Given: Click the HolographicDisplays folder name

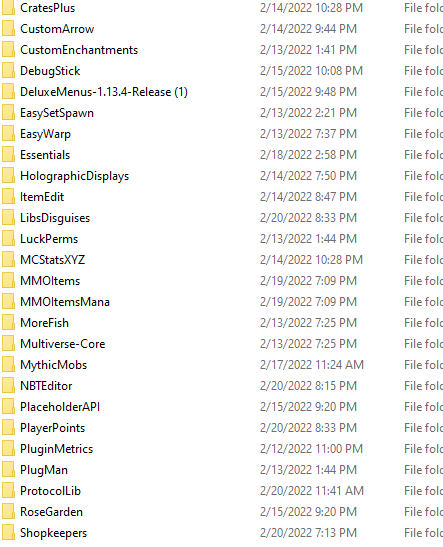Looking at the screenshot, I should point(75,176).
